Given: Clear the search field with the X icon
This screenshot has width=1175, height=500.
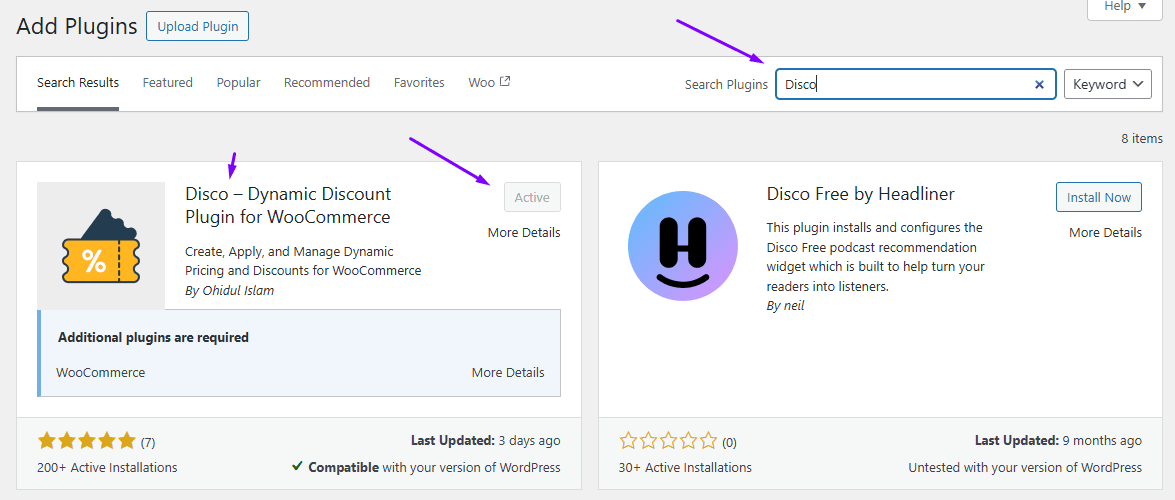Looking at the screenshot, I should [x=1039, y=85].
